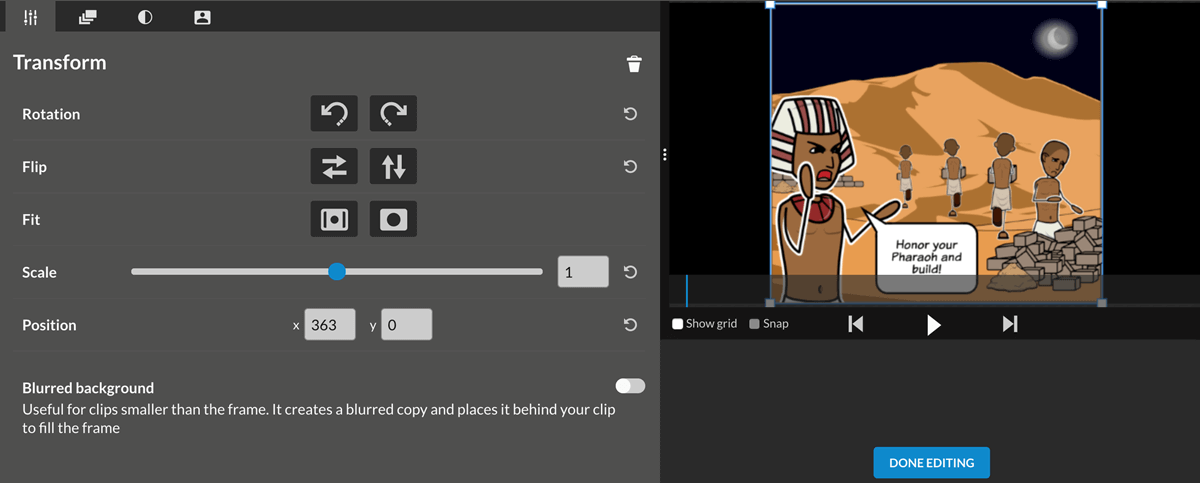Image resolution: width=1200 pixels, height=483 pixels.
Task: Select the bottom-left clip resize handle
Action: pyautogui.click(x=770, y=302)
